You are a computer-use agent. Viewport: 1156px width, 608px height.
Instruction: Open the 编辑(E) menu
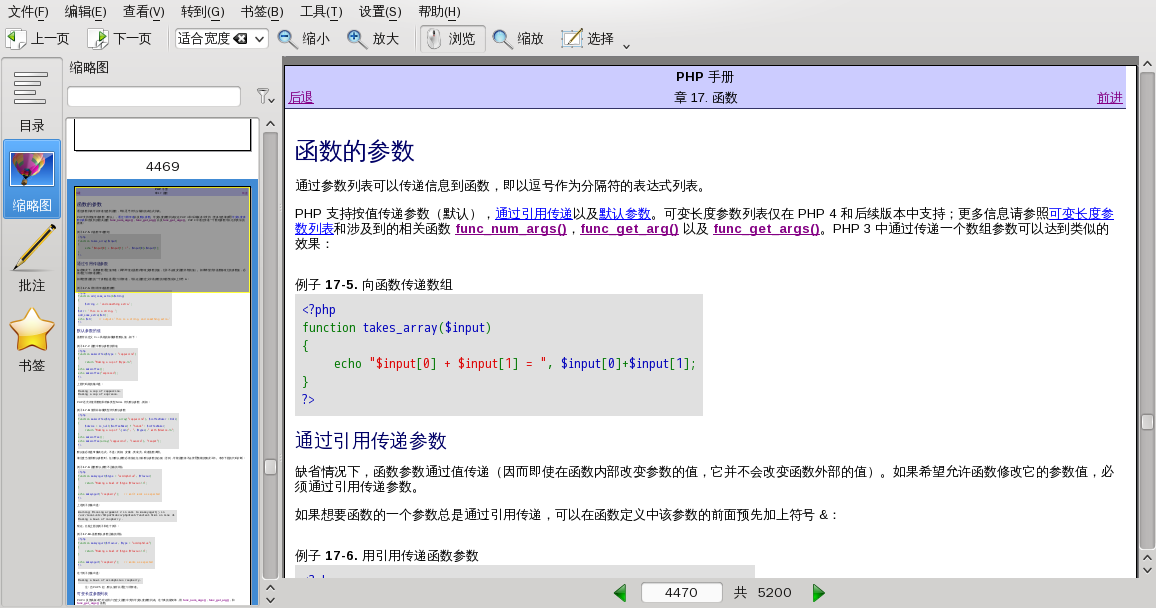tap(86, 12)
